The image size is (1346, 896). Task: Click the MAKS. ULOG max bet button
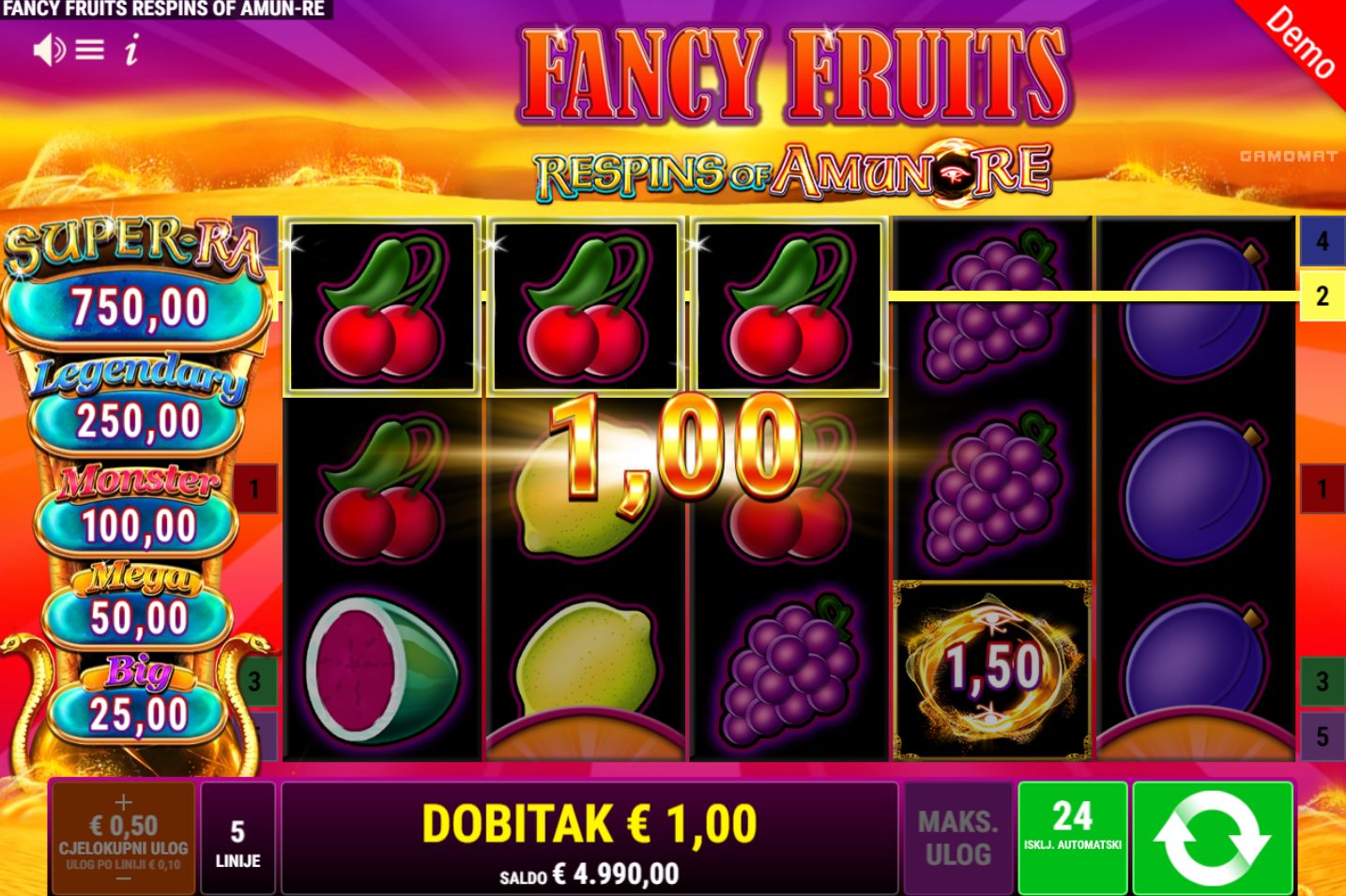coord(957,837)
